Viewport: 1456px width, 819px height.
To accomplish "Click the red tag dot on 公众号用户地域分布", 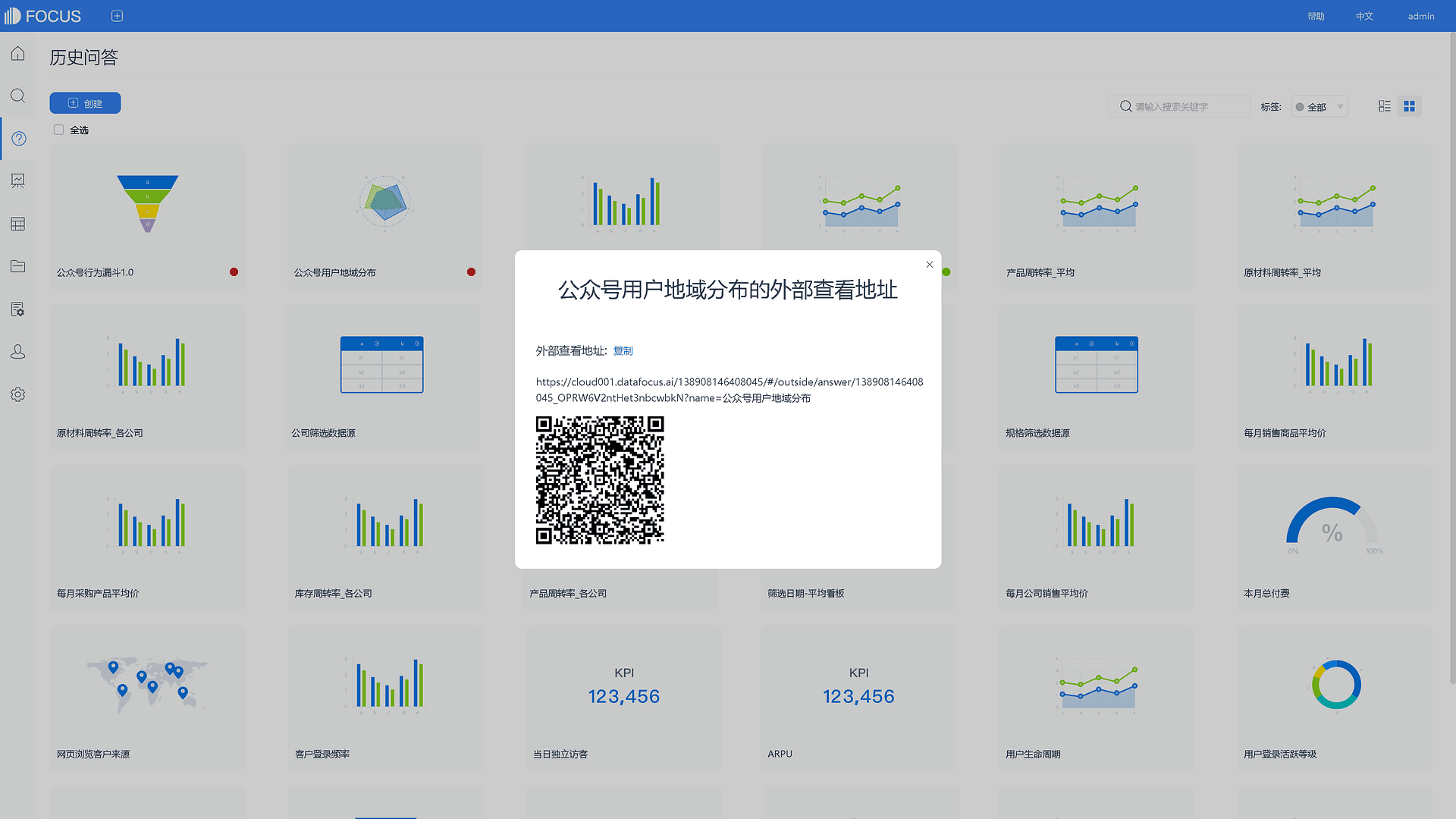I will pos(471,272).
